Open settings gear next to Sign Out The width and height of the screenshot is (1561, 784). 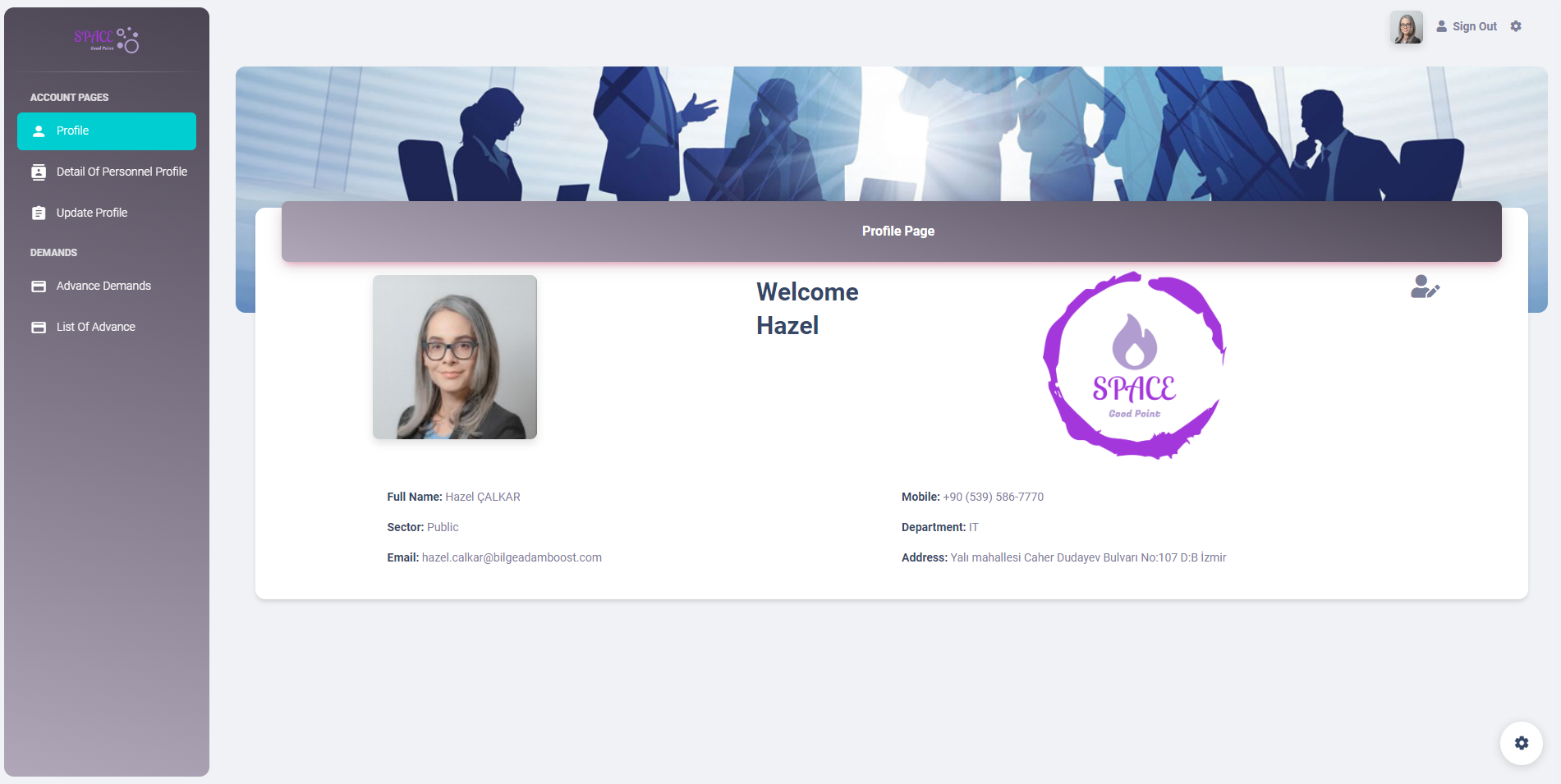click(1516, 26)
